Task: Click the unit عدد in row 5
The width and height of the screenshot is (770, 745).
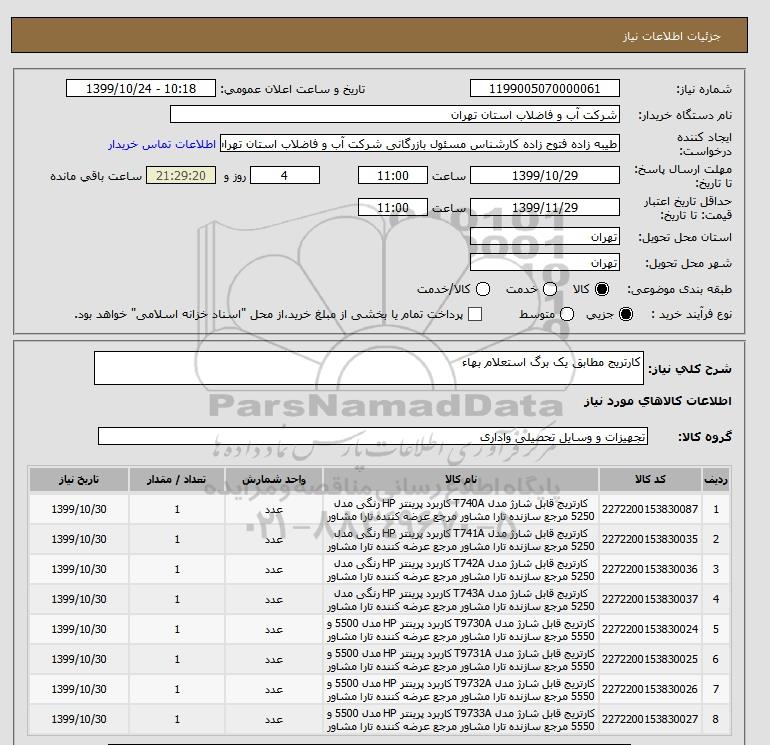Action: [x=274, y=630]
